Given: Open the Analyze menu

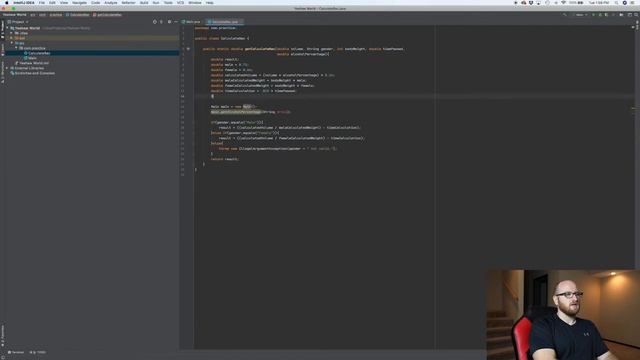Looking at the screenshot, I should coord(111,3).
